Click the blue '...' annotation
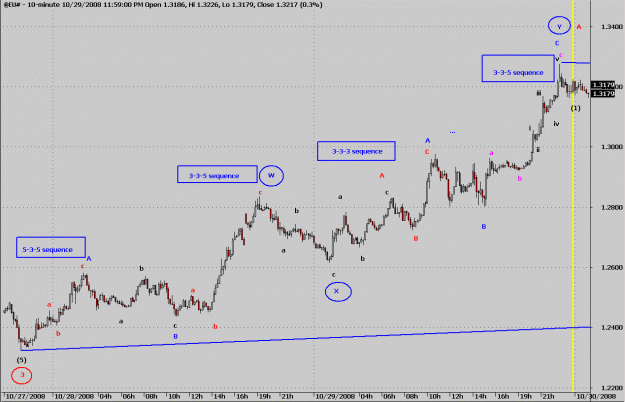Screen dimensions: 625x402 point(452,132)
